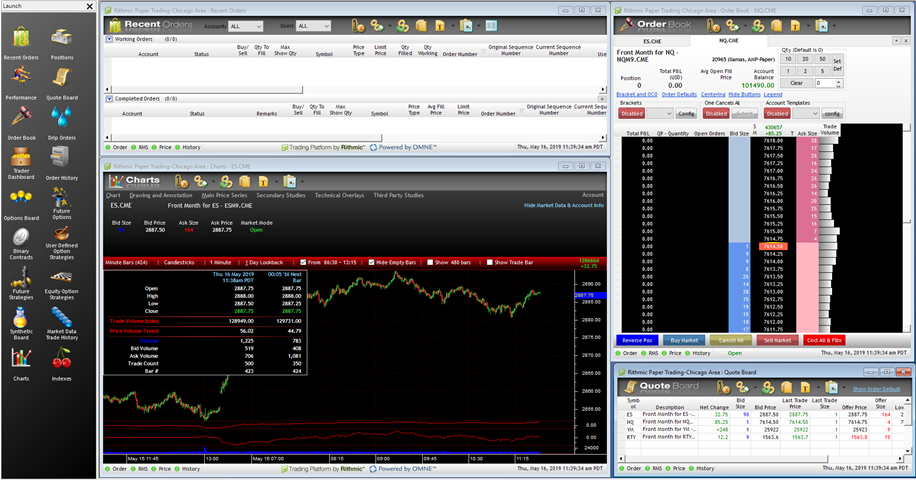Open User Defined Option Strategies

[x=61, y=243]
